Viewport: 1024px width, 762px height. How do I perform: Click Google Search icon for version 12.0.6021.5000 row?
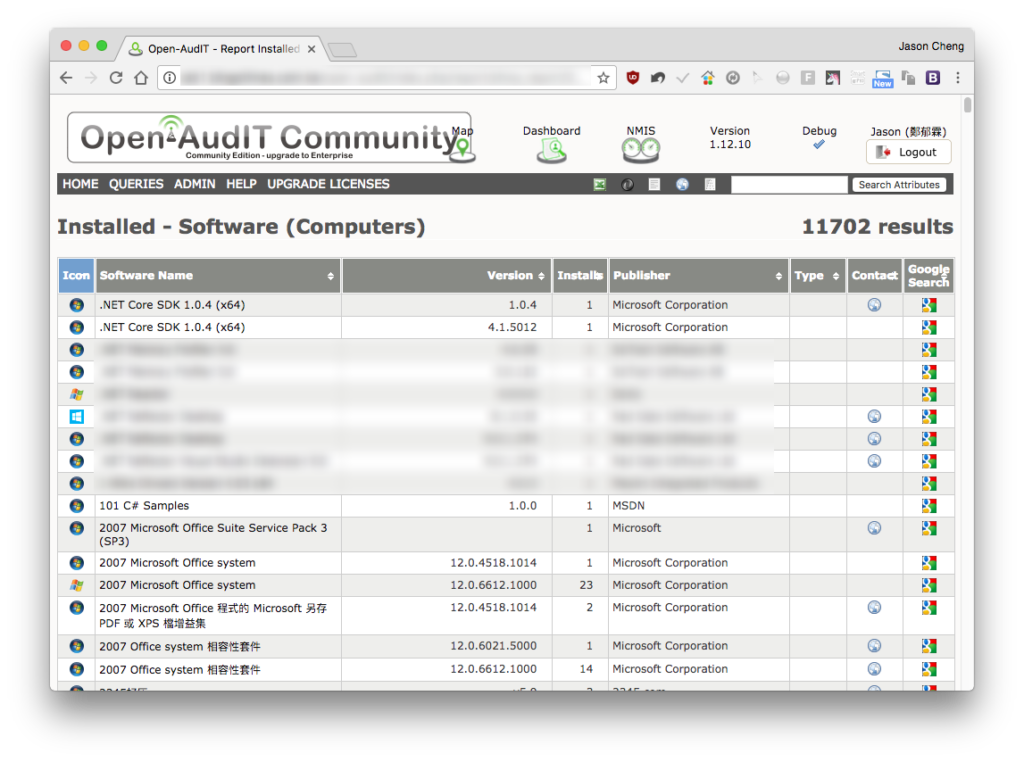(x=929, y=646)
